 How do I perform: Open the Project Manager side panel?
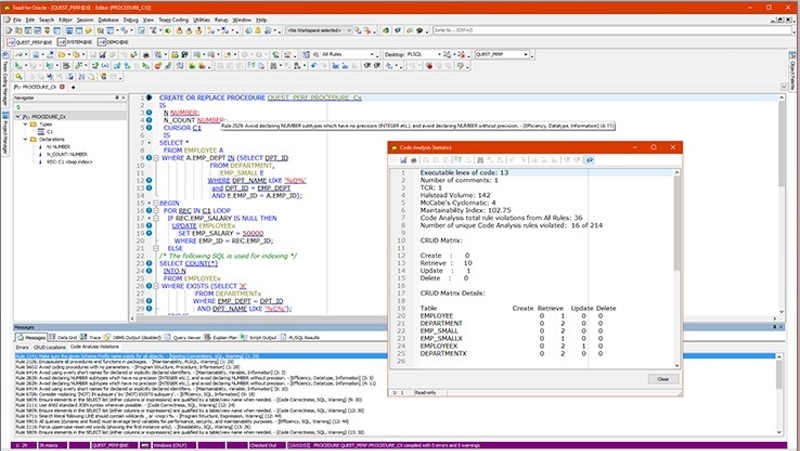[x=5, y=133]
